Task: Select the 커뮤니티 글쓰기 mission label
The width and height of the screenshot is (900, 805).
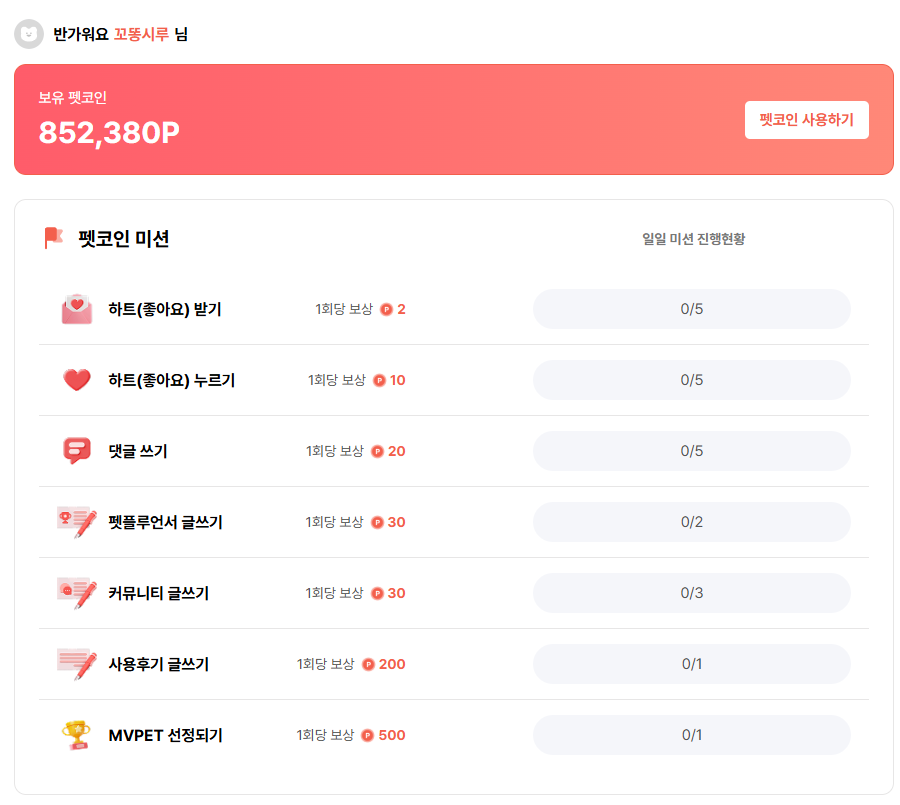Action: pyautogui.click(x=158, y=593)
